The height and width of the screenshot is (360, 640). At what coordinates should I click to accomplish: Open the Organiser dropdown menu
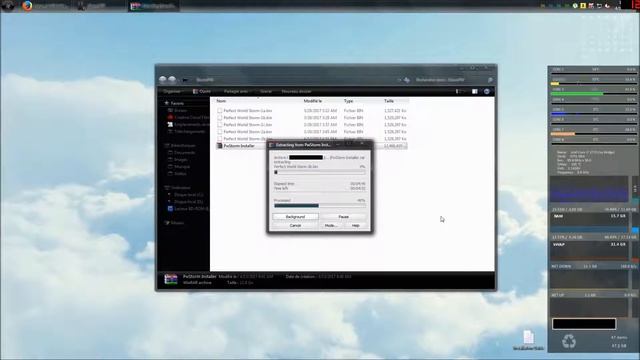173,91
